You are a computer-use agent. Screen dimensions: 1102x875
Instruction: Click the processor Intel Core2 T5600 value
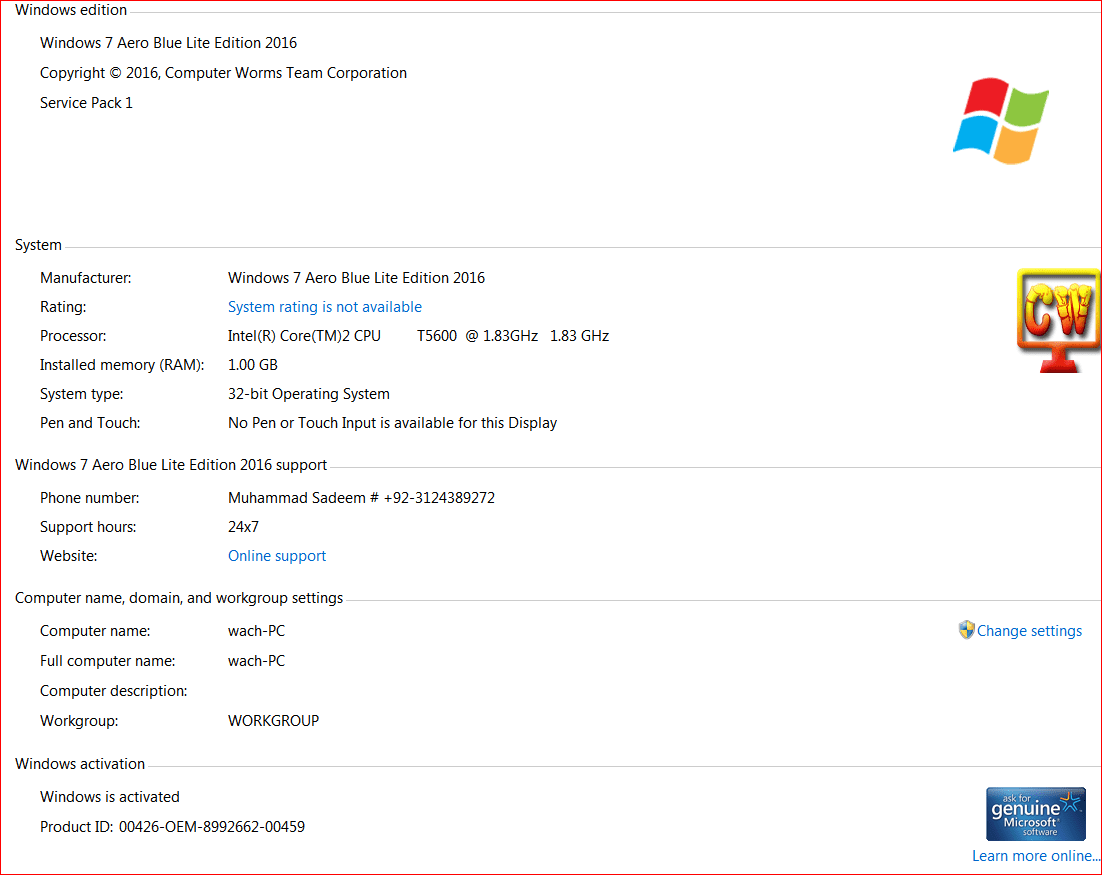[418, 336]
